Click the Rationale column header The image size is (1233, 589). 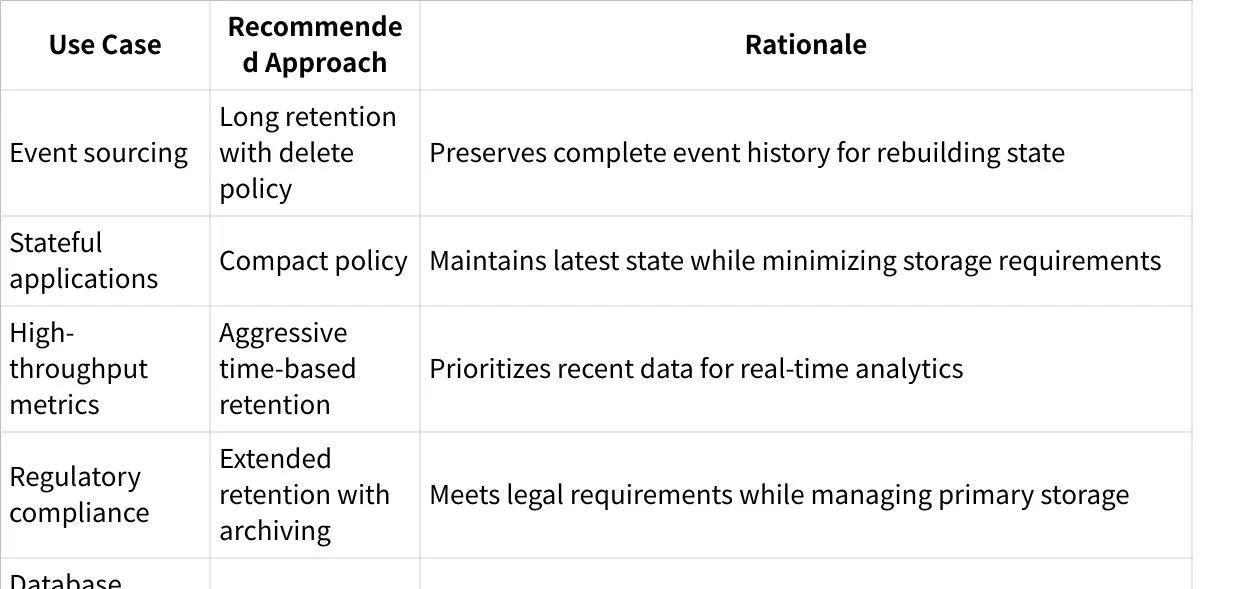click(x=805, y=45)
